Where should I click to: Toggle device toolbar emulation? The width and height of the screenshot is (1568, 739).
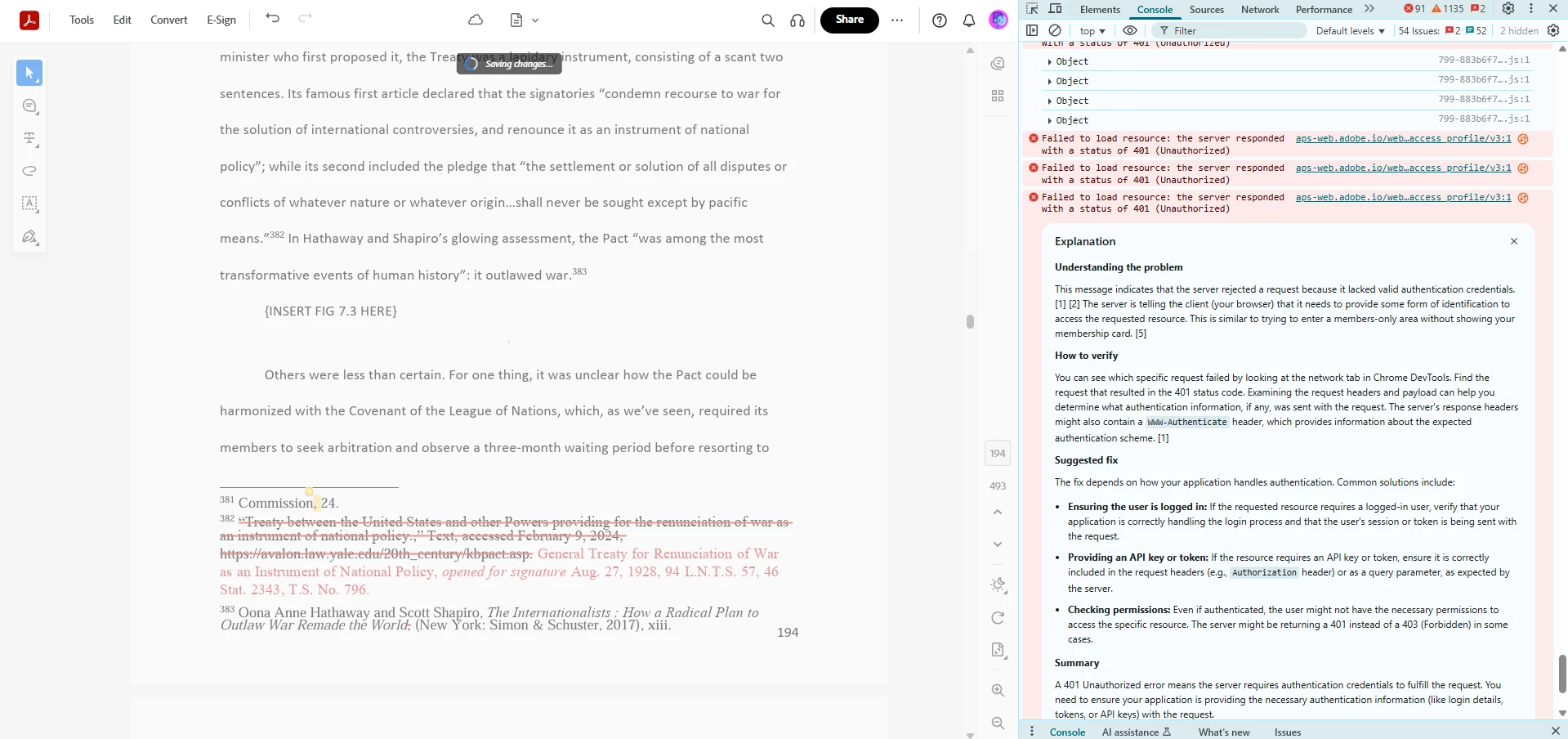point(1056,9)
